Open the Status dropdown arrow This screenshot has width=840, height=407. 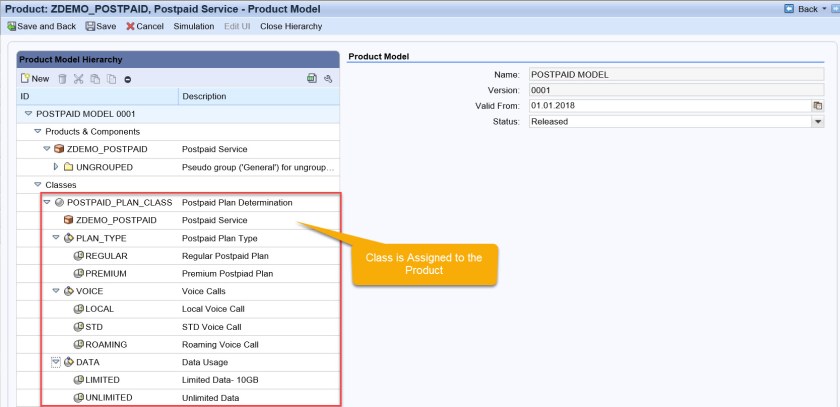818,122
